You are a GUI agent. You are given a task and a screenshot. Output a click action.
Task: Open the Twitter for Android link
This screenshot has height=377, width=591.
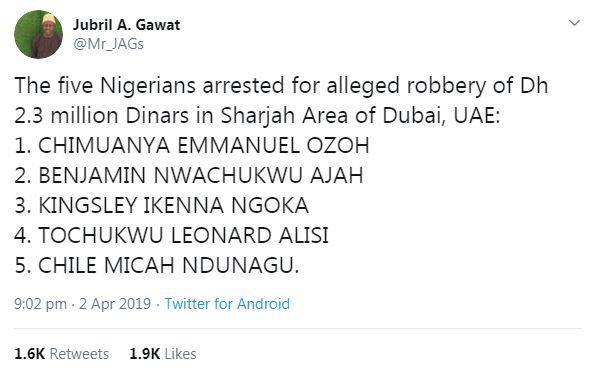(227, 304)
